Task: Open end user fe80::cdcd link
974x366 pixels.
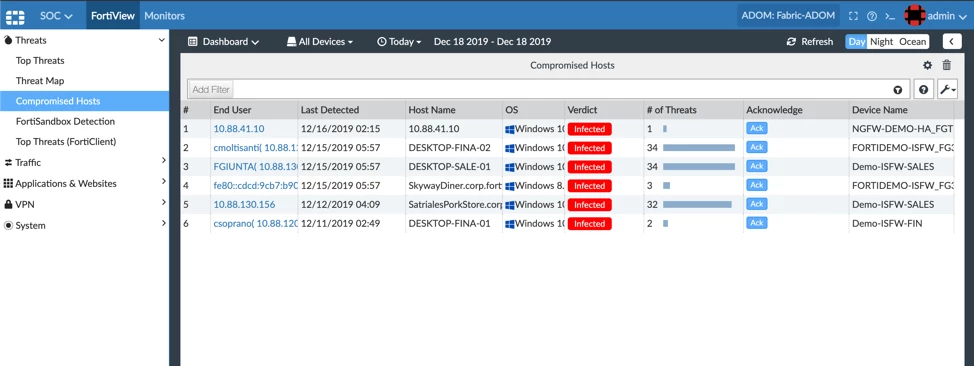Action: (x=255, y=186)
